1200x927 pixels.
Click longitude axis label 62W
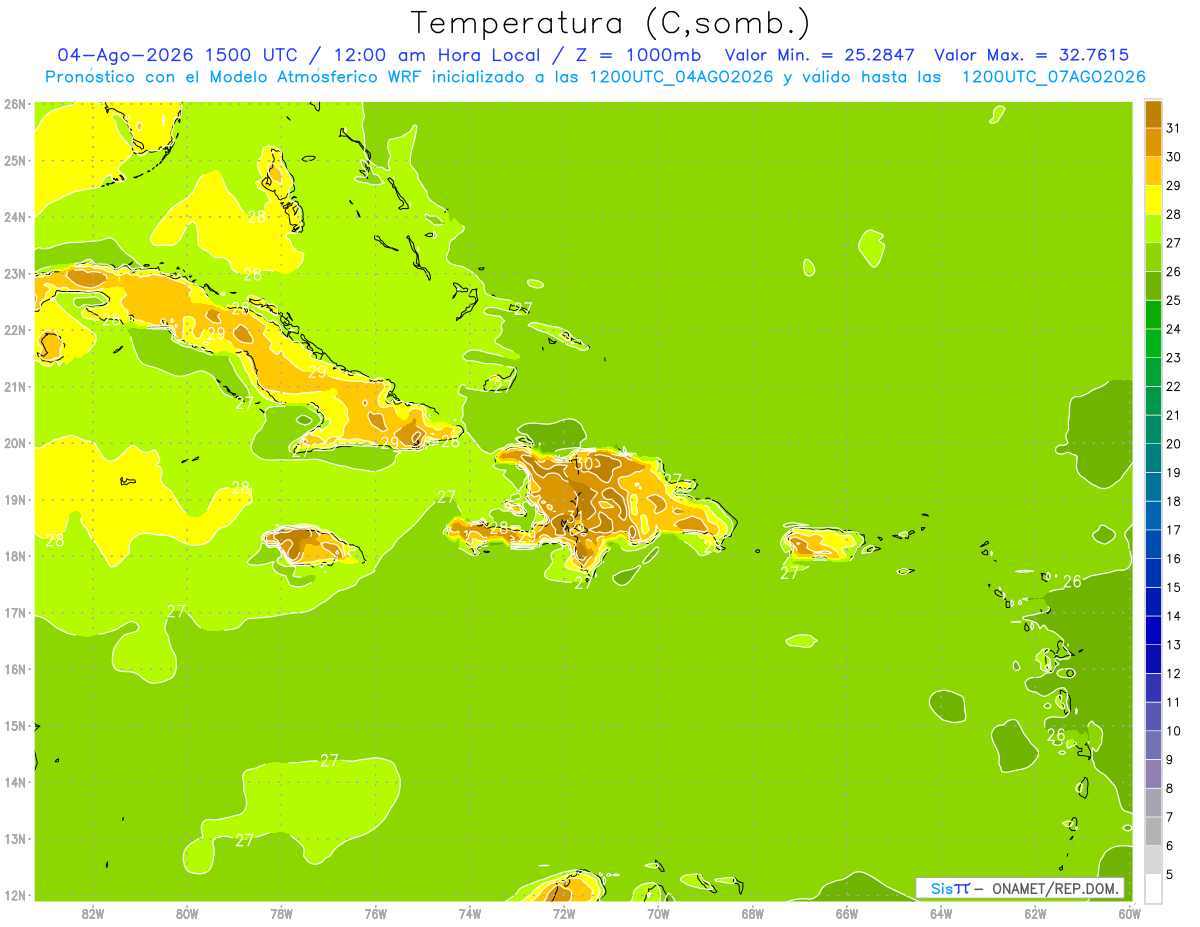pyautogui.click(x=1036, y=913)
